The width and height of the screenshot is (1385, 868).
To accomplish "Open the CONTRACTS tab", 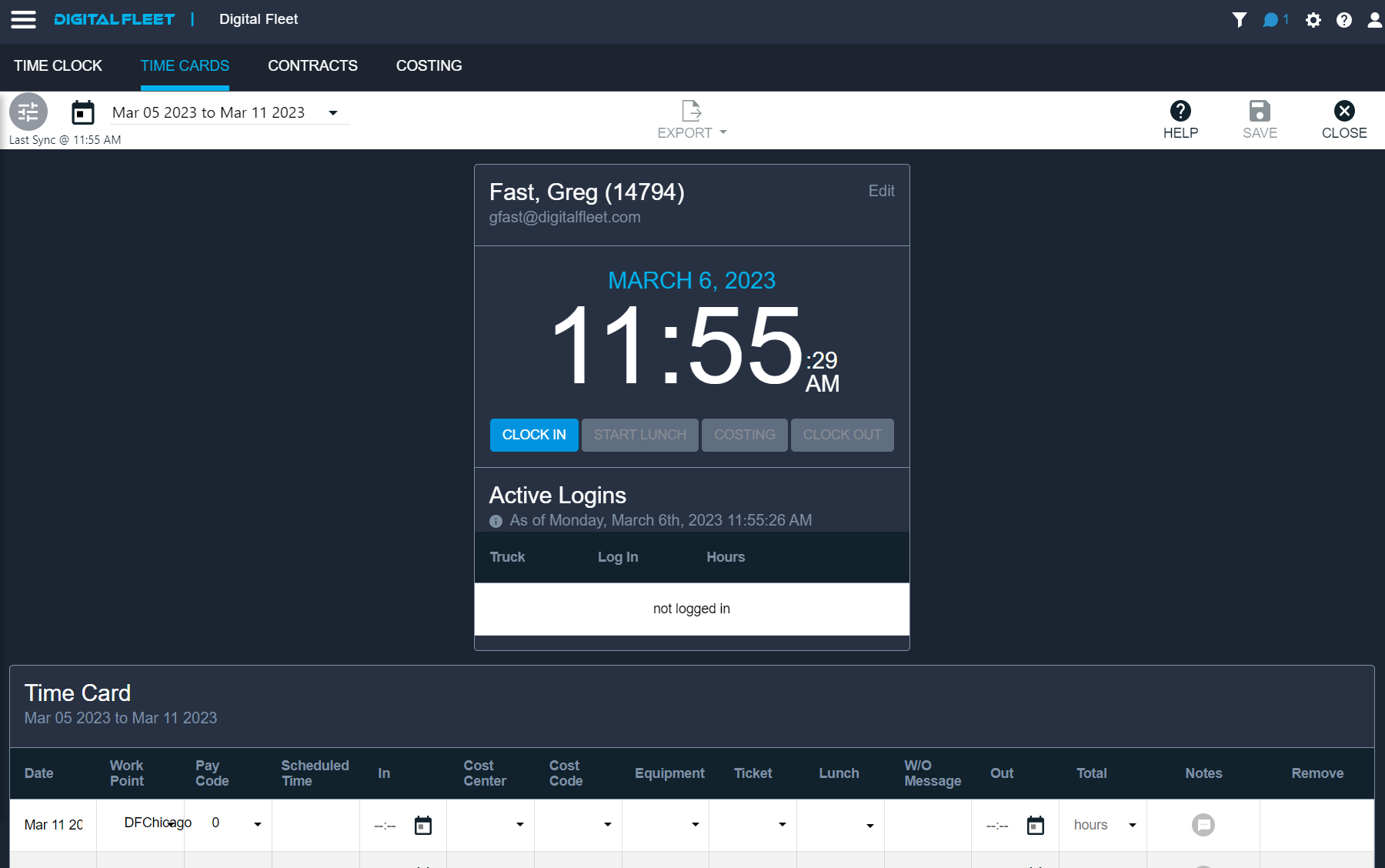I will pos(312,66).
